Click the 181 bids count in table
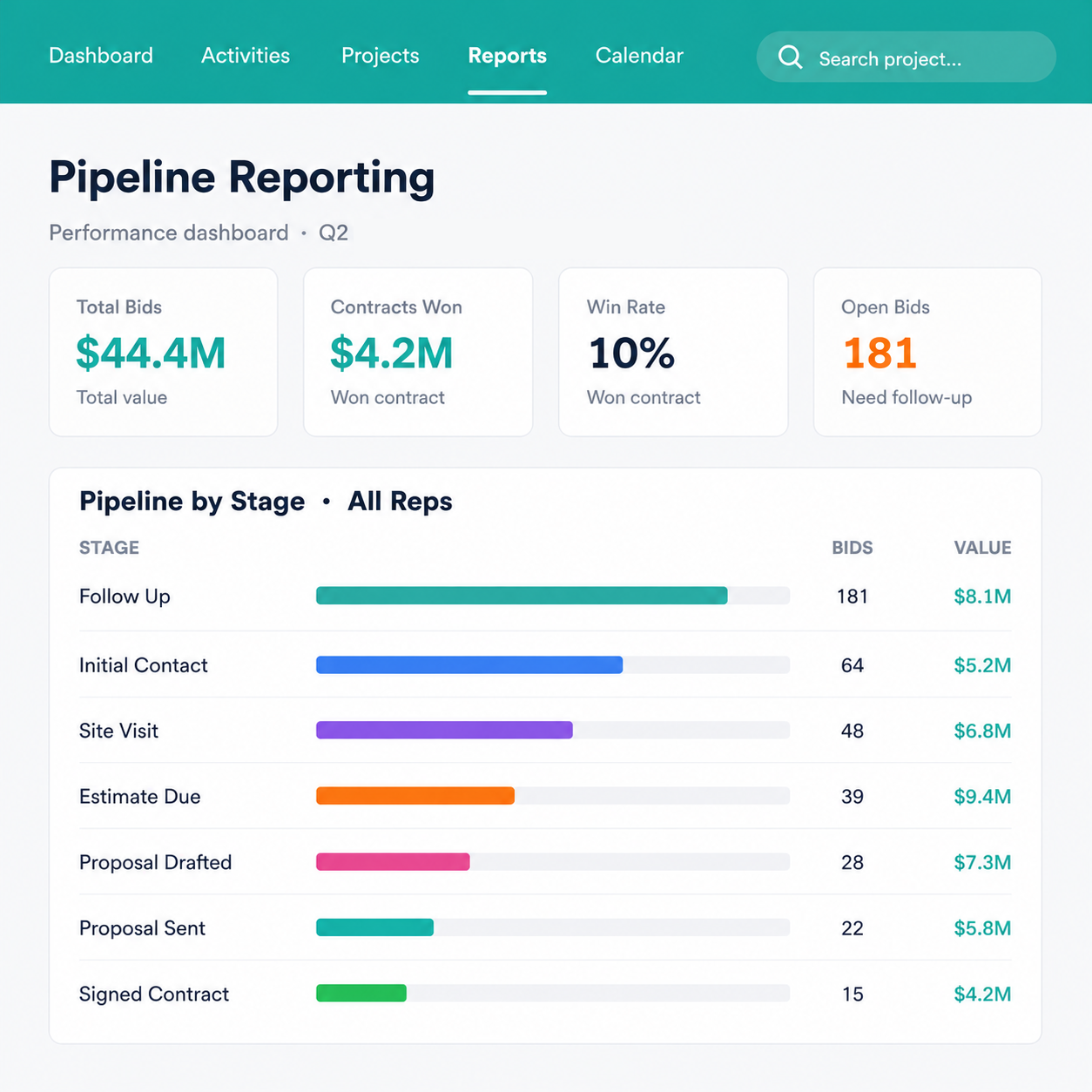Image resolution: width=1092 pixels, height=1092 pixels. click(853, 597)
